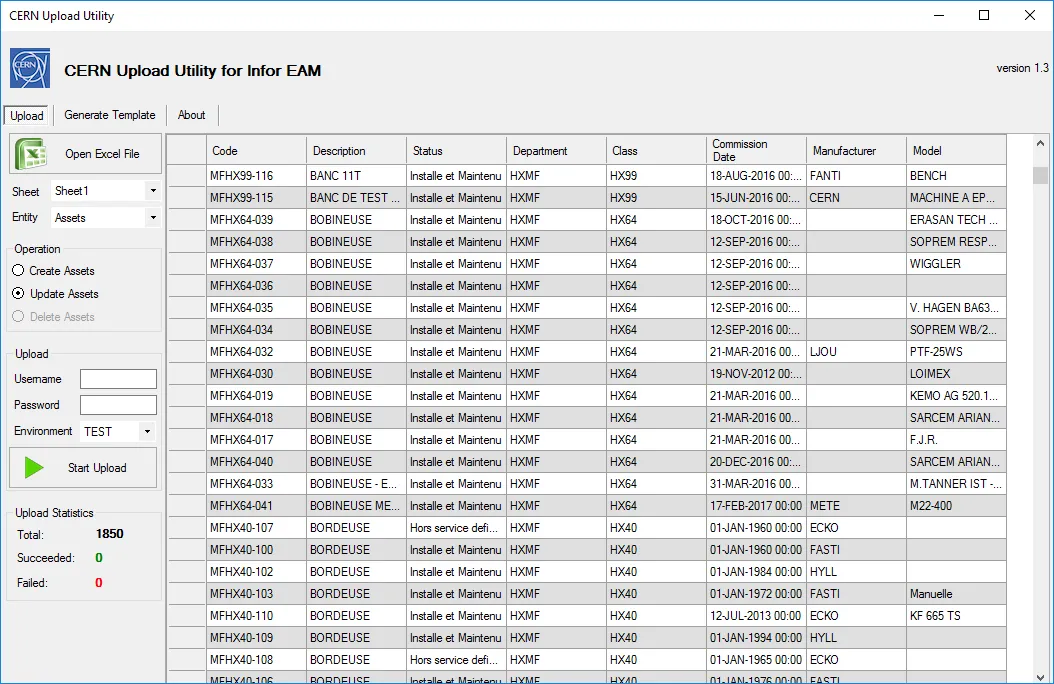1054x684 pixels.
Task: Click the Start Upload button
Action: (83, 468)
